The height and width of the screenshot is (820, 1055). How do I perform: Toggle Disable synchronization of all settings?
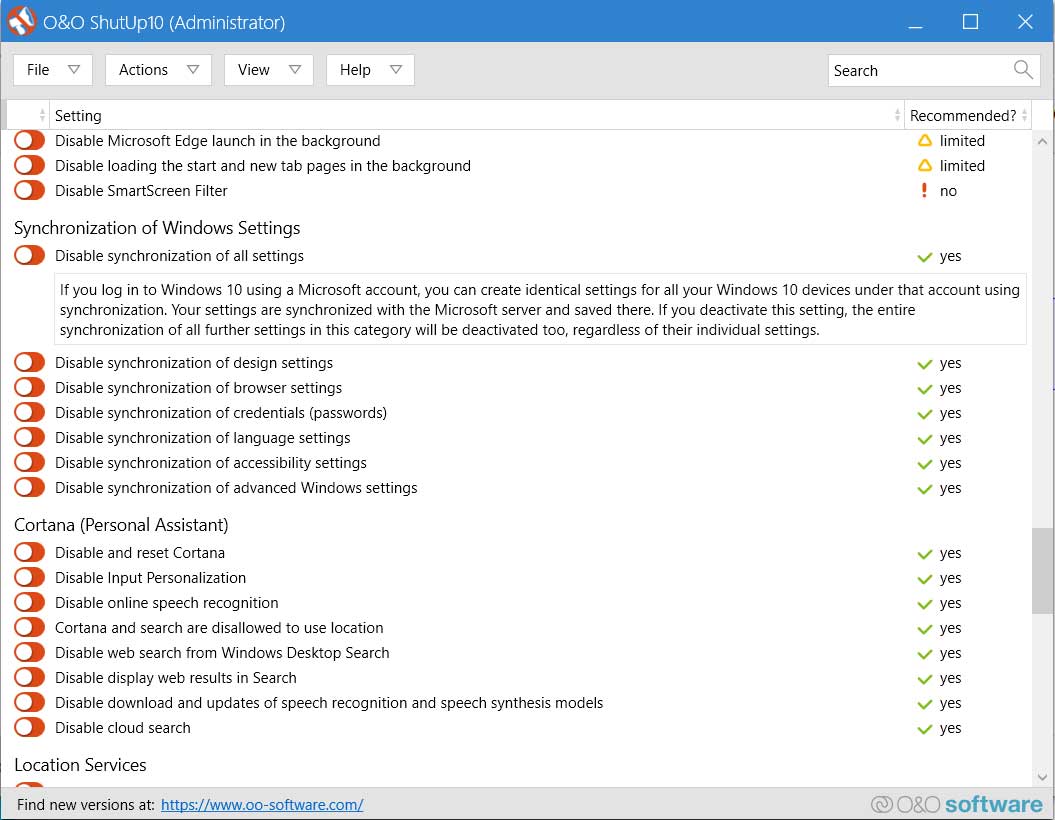point(30,256)
